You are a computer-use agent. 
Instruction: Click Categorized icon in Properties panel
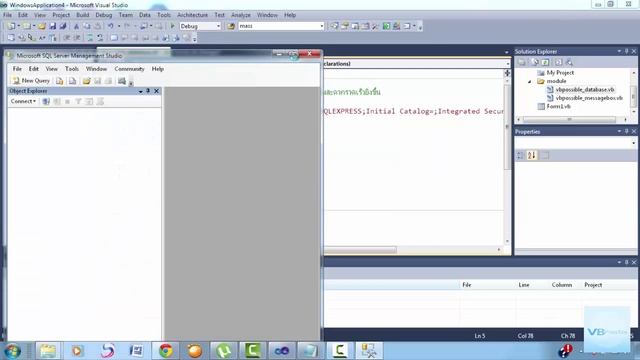click(x=520, y=156)
